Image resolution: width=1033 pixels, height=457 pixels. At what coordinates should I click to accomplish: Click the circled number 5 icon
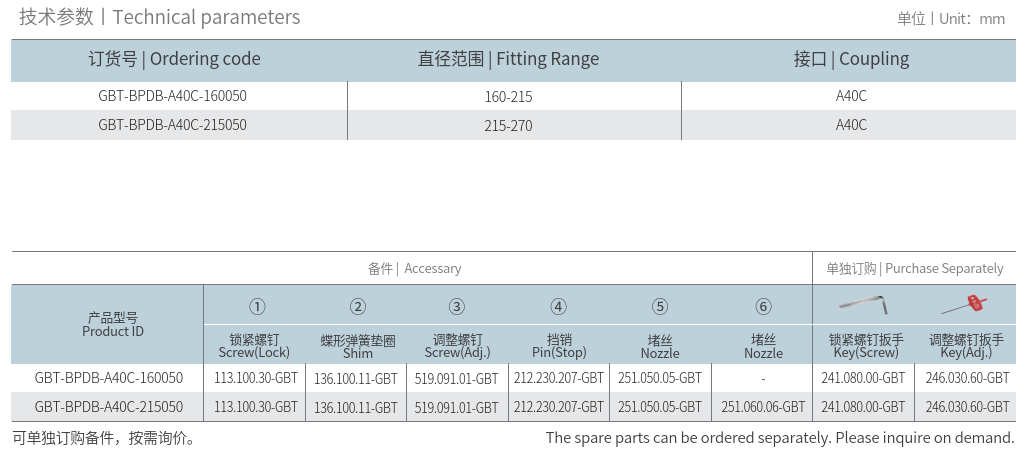click(659, 307)
